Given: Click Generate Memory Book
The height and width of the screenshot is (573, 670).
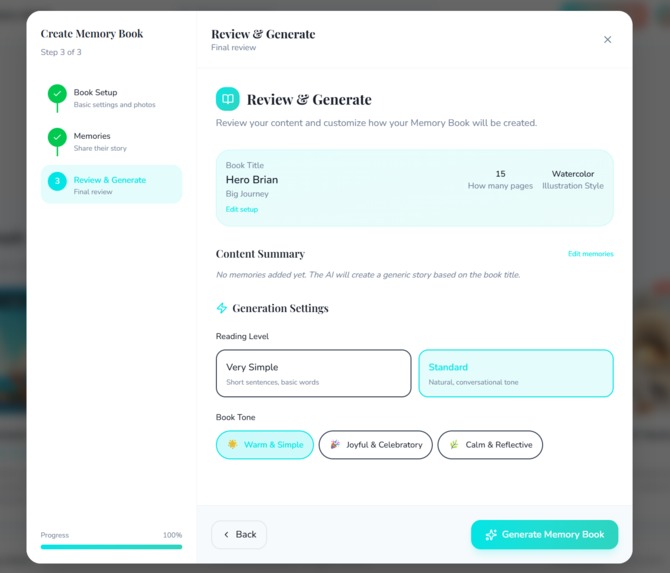Looking at the screenshot, I should [x=544, y=535].
